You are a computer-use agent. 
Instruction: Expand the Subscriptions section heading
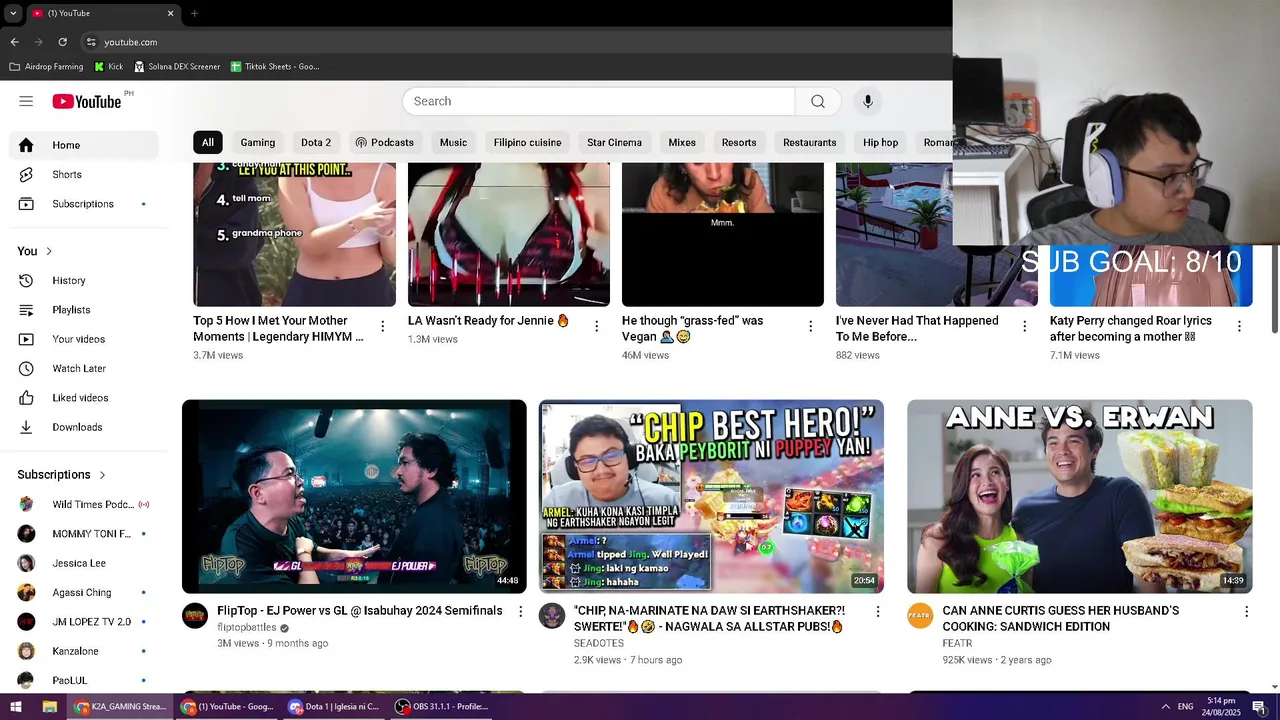(x=62, y=475)
